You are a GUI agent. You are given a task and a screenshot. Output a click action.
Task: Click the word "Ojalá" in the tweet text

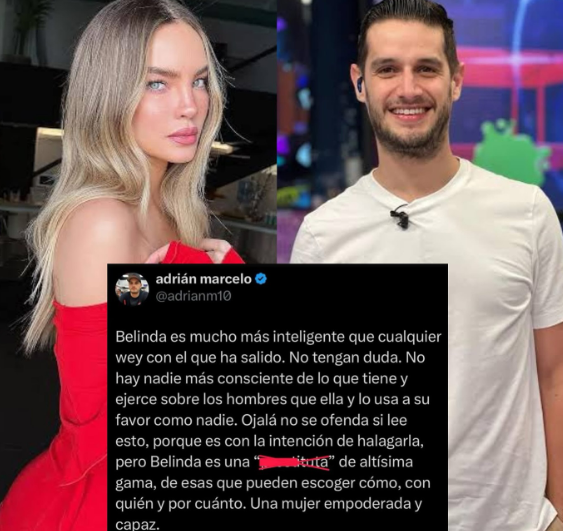[x=257, y=420]
